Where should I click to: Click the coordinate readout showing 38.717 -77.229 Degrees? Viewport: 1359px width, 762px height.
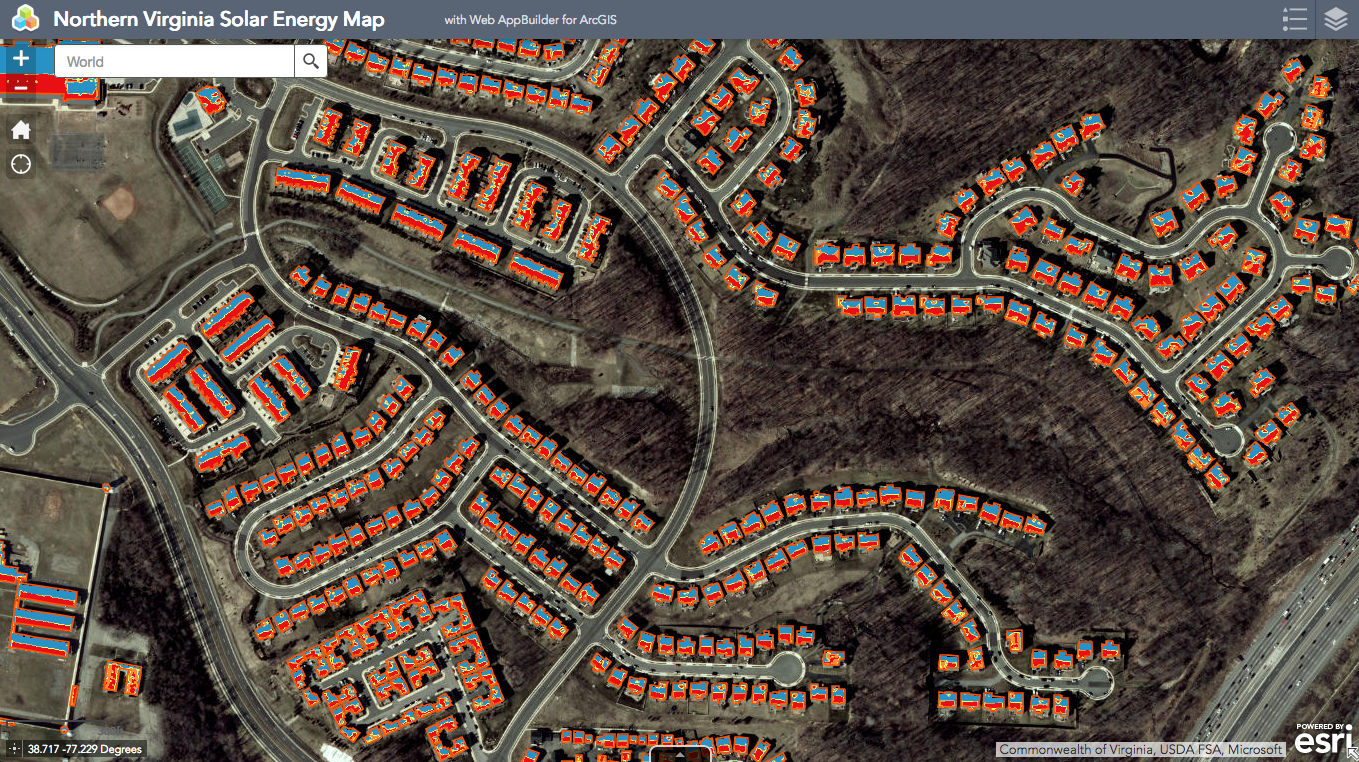pyautogui.click(x=84, y=749)
